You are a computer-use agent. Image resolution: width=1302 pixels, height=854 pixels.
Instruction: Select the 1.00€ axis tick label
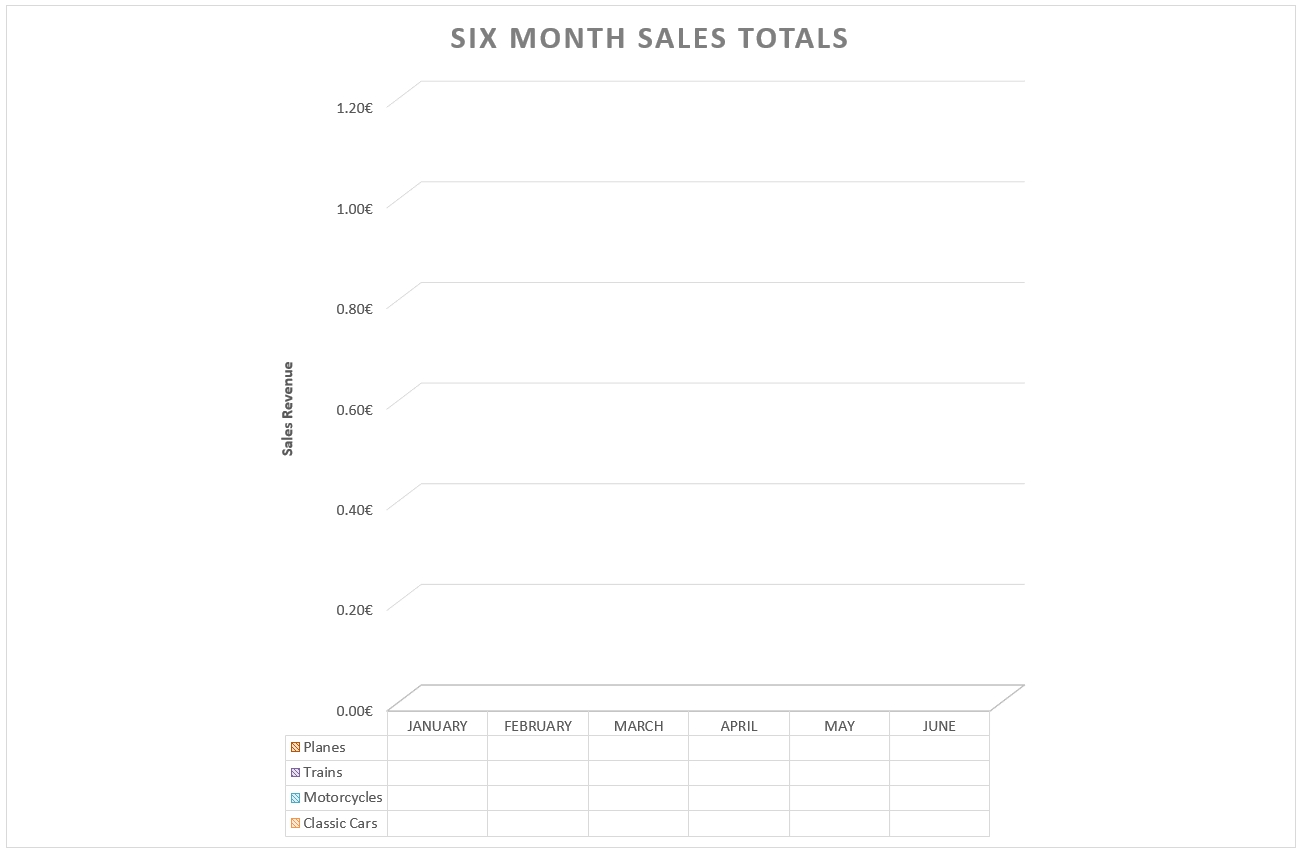(354, 208)
